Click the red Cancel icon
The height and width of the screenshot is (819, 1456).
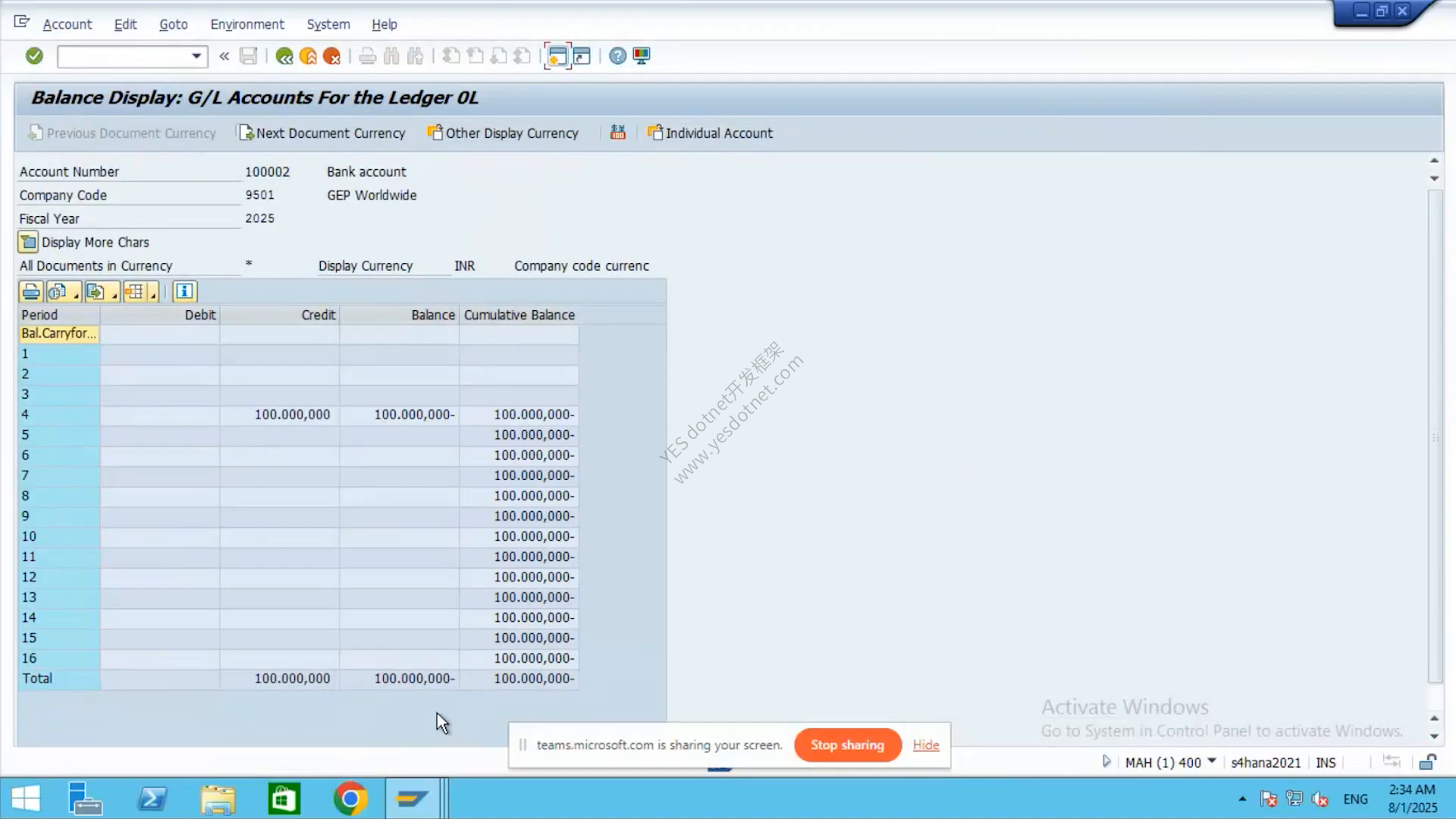[331, 56]
